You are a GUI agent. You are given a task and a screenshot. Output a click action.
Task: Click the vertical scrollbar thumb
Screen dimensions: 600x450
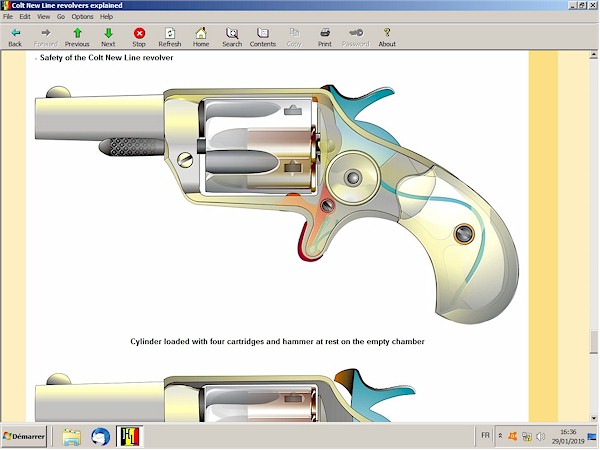tap(593, 343)
